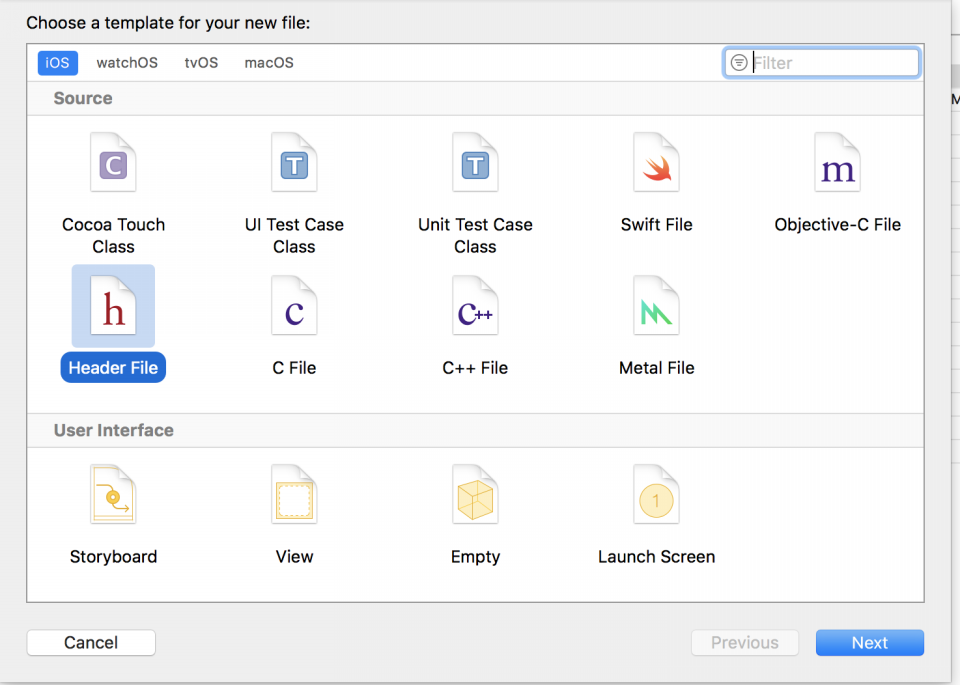
Task: Switch to the iOS tab
Action: click(58, 63)
